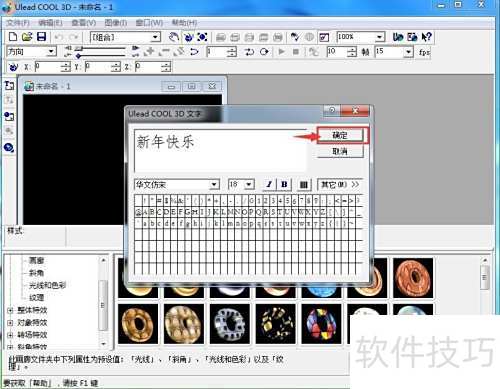Choose the copper wood-grain ring thumbnail
Image resolution: width=500 pixels, height=389 pixels.
click(x=413, y=278)
